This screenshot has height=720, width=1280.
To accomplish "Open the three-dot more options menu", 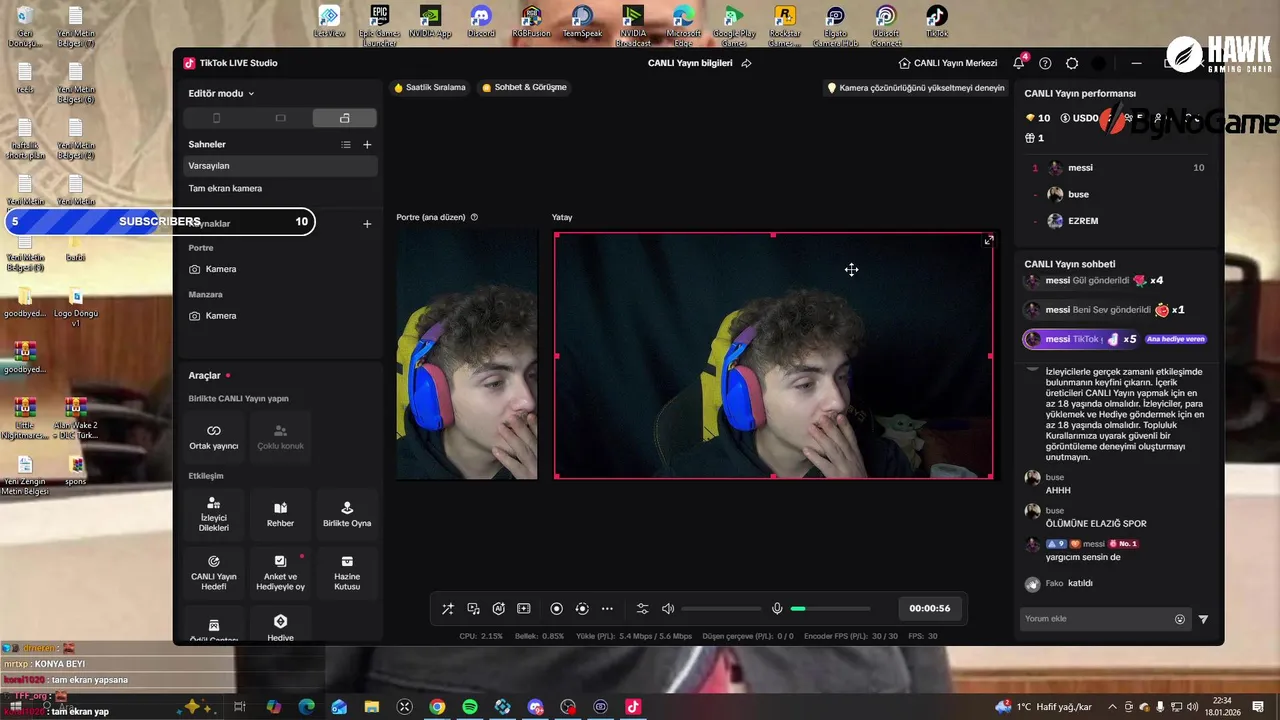I will pos(607,608).
